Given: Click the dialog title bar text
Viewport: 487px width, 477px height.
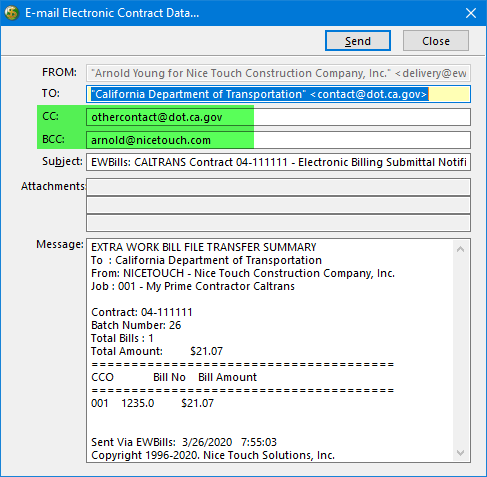Looking at the screenshot, I should 112,13.
